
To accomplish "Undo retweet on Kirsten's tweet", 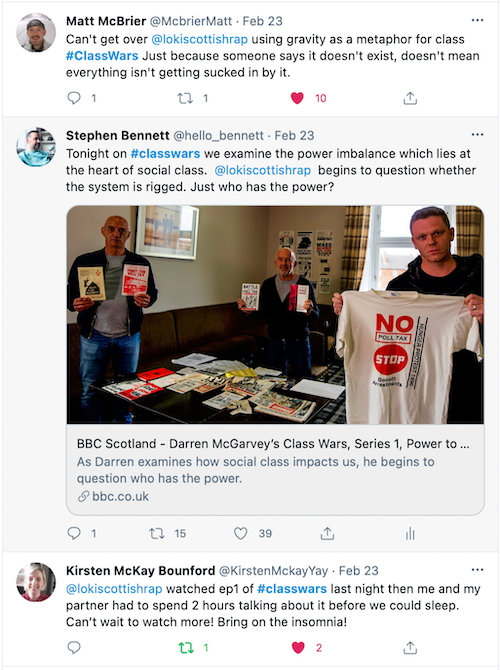I will coord(186,648).
